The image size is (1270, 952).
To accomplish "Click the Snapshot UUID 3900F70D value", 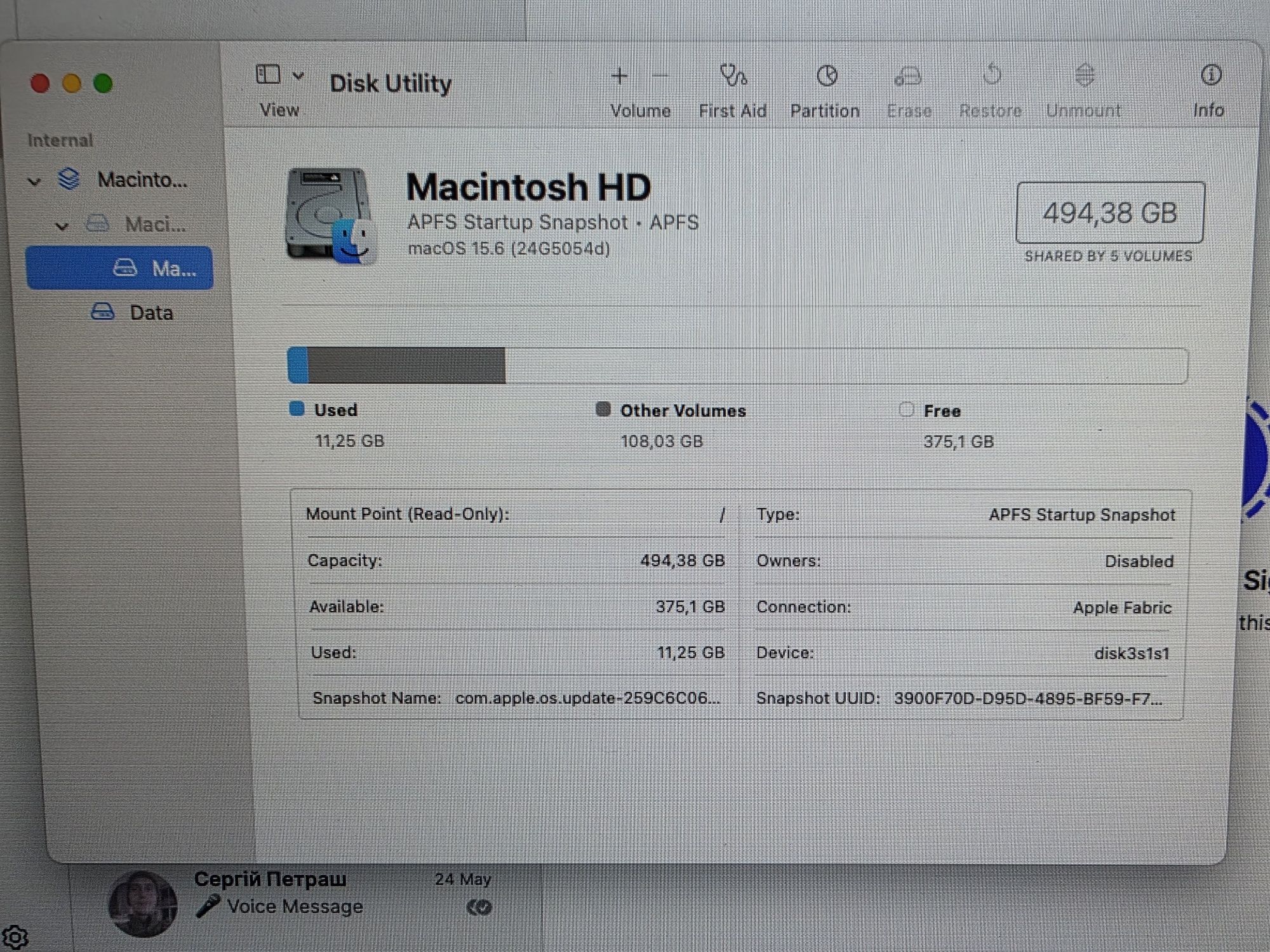I will pyautogui.click(x=1028, y=699).
